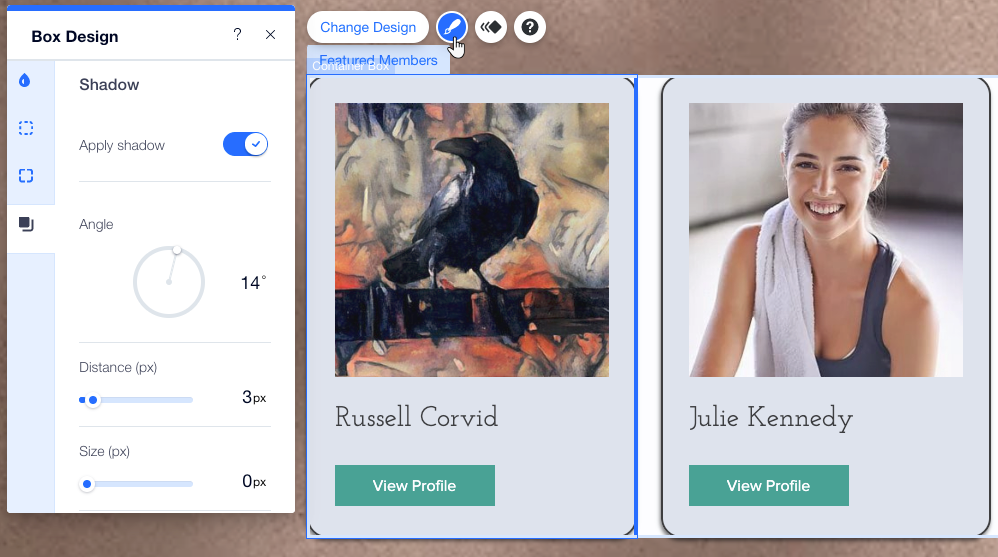Open Box Design panel help
Viewport: 998px width, 557px height.
pyautogui.click(x=237, y=34)
